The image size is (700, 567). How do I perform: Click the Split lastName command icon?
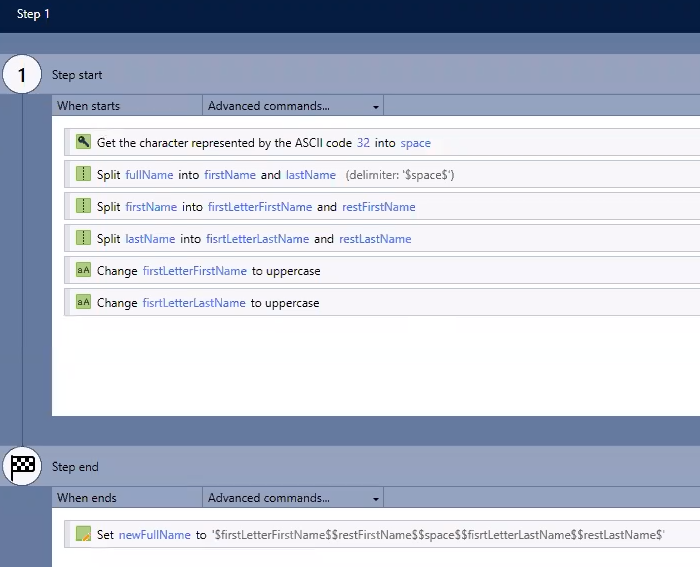click(83, 239)
